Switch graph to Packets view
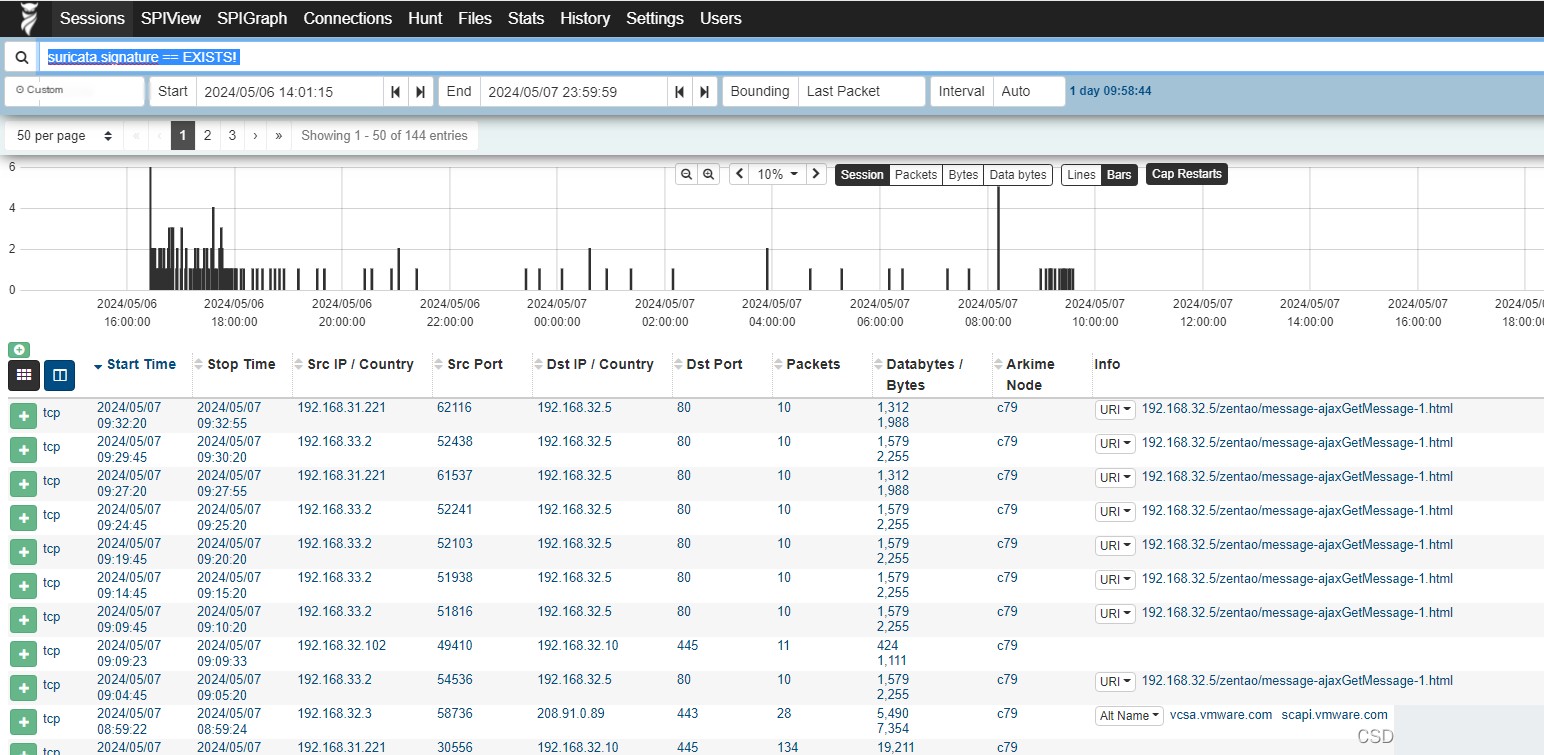This screenshot has width=1544, height=755. click(x=916, y=175)
